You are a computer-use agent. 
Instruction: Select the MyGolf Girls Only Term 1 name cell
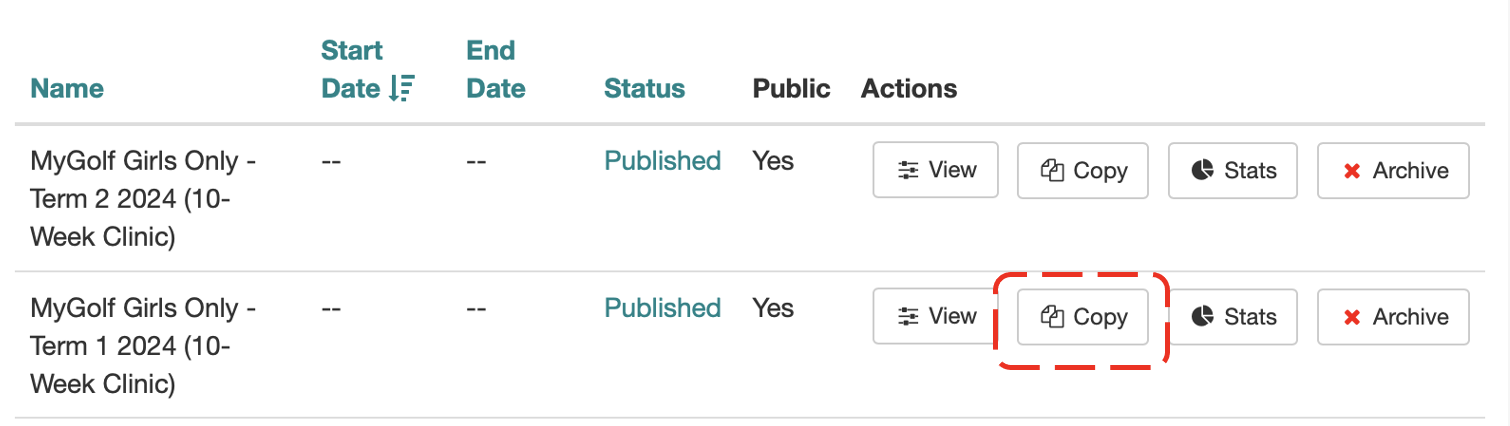[x=143, y=346]
